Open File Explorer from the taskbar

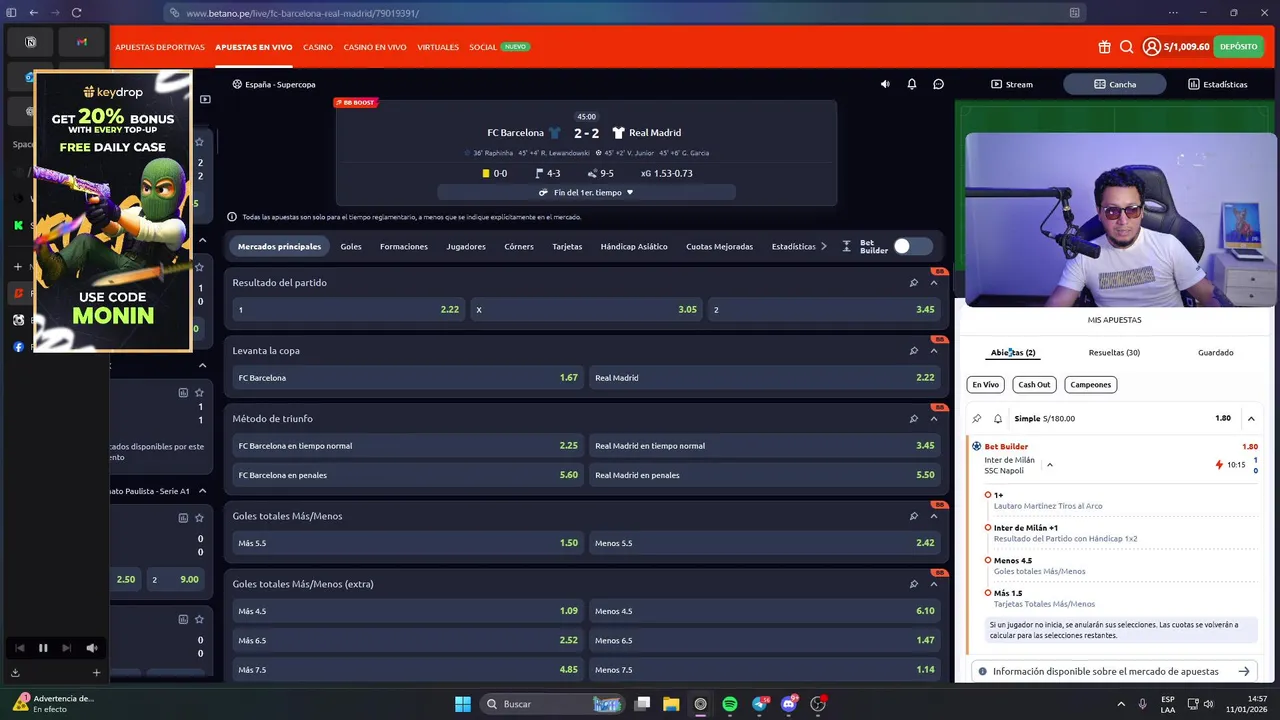tap(671, 704)
